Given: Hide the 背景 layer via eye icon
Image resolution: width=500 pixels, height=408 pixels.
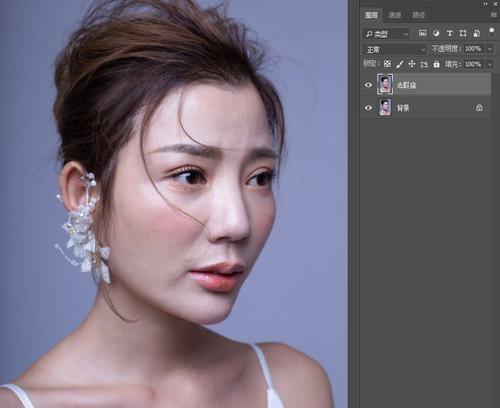Looking at the screenshot, I should coord(368,108).
